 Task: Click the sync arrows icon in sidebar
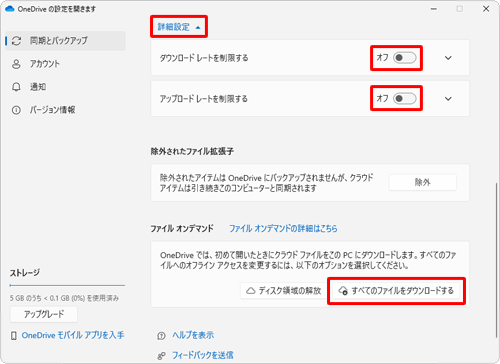tap(16, 41)
